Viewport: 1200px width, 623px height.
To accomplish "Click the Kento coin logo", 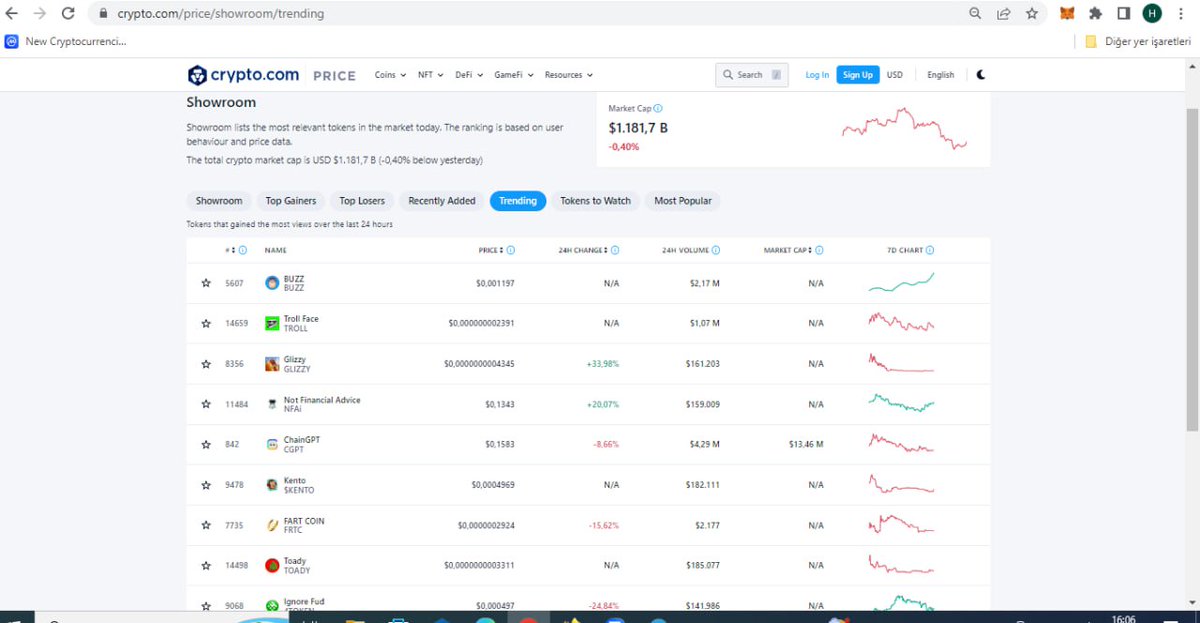I will (x=272, y=485).
